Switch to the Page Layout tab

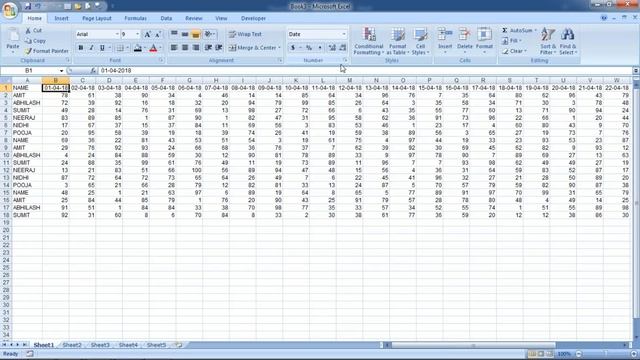97,18
